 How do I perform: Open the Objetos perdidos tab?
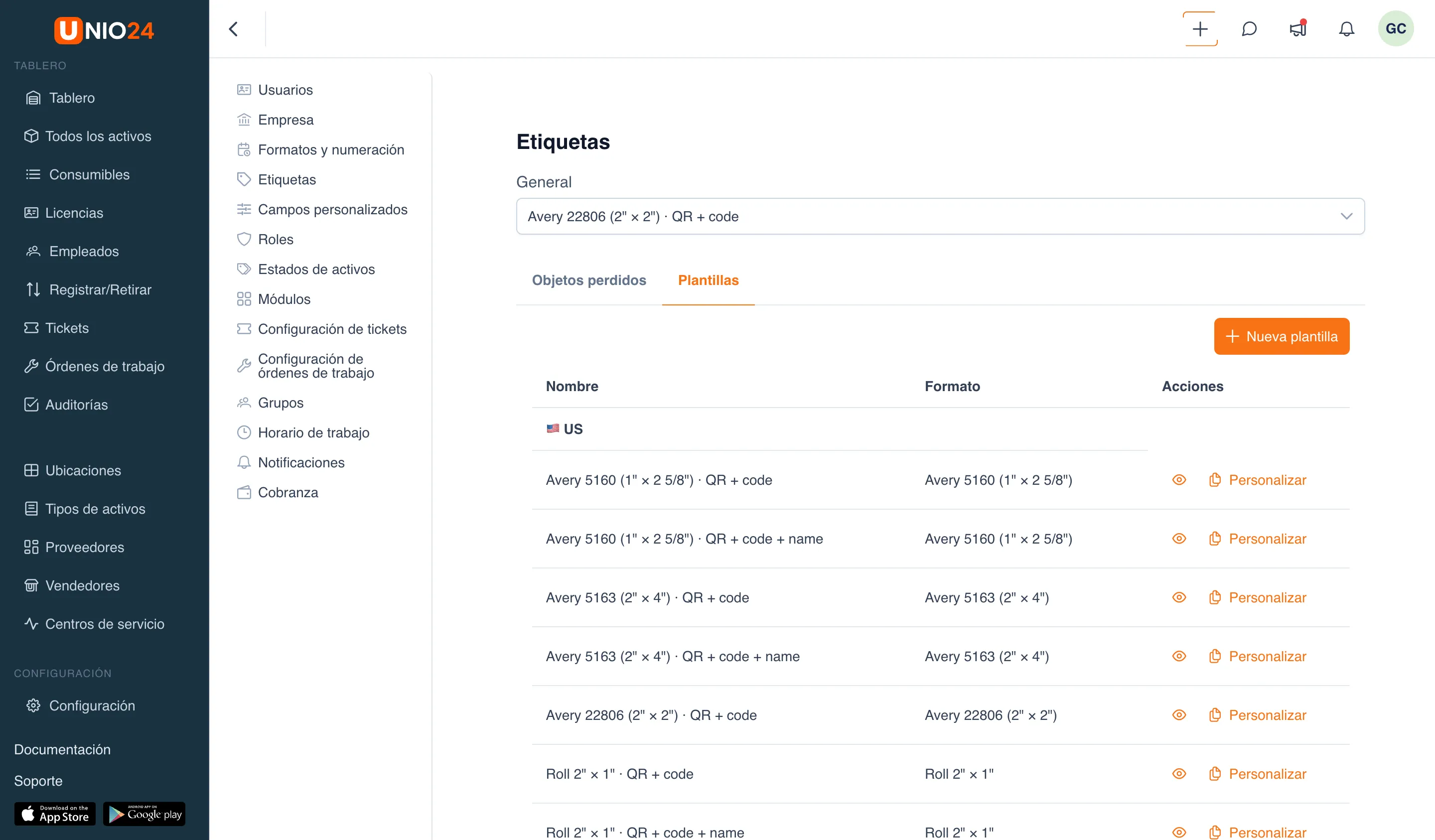click(589, 280)
